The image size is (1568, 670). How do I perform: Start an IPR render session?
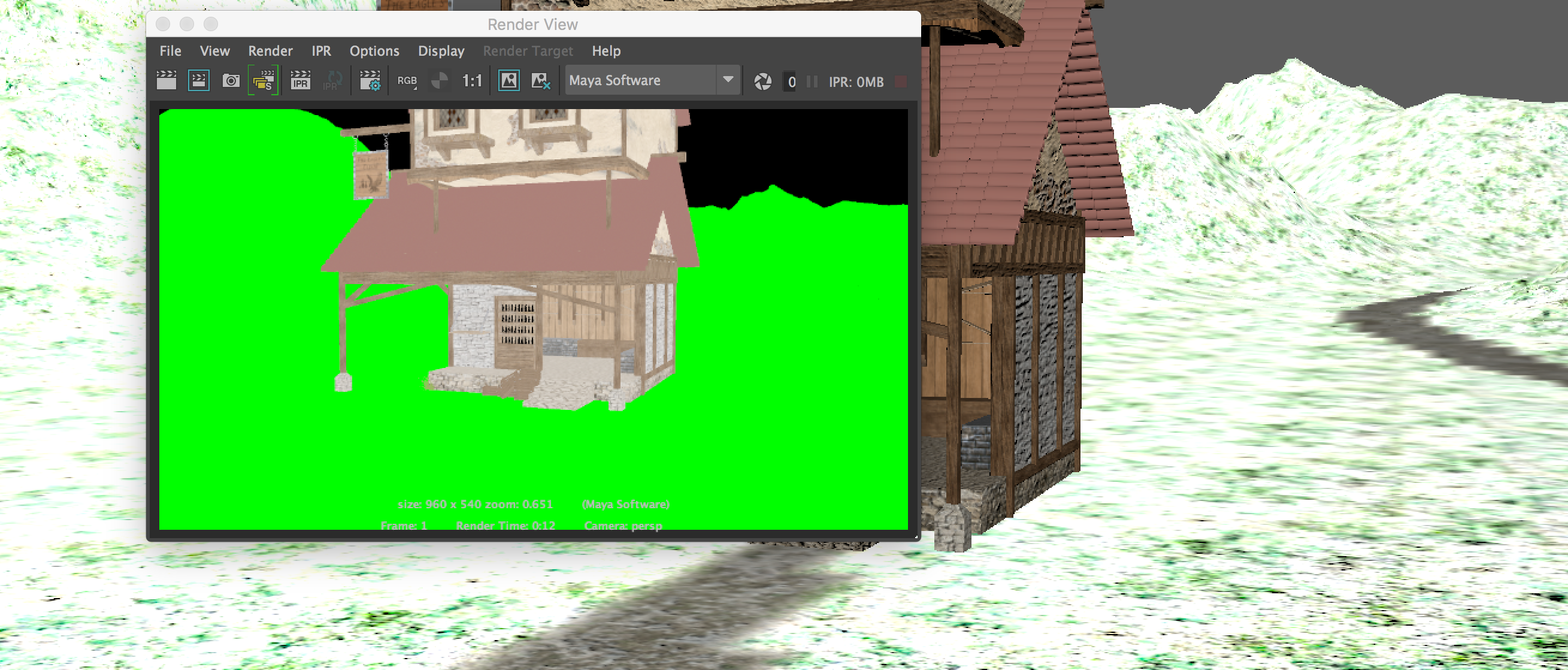tap(301, 80)
